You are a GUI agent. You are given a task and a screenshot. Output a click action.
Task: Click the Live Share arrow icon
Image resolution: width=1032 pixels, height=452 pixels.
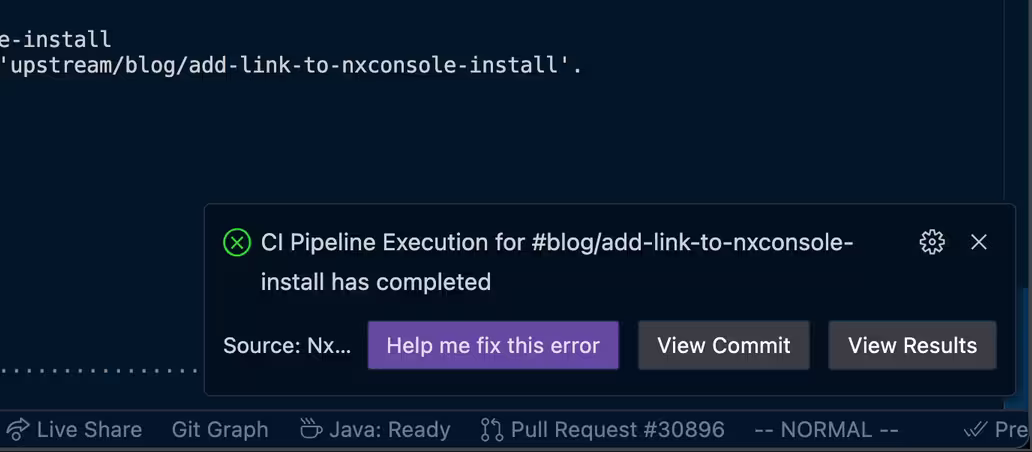pos(17,430)
